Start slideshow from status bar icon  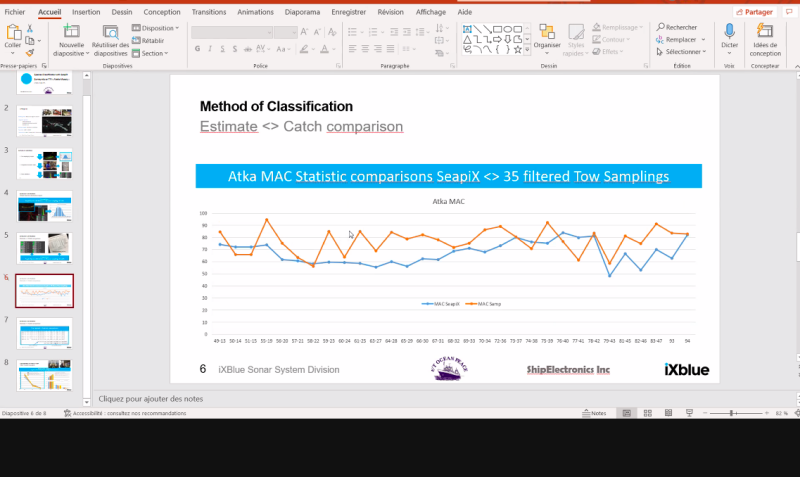click(689, 413)
